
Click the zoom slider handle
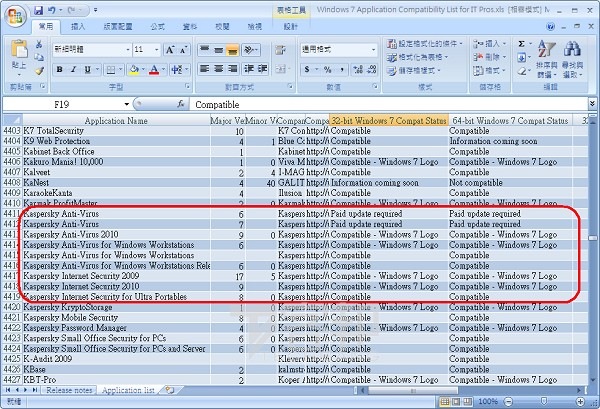point(544,401)
